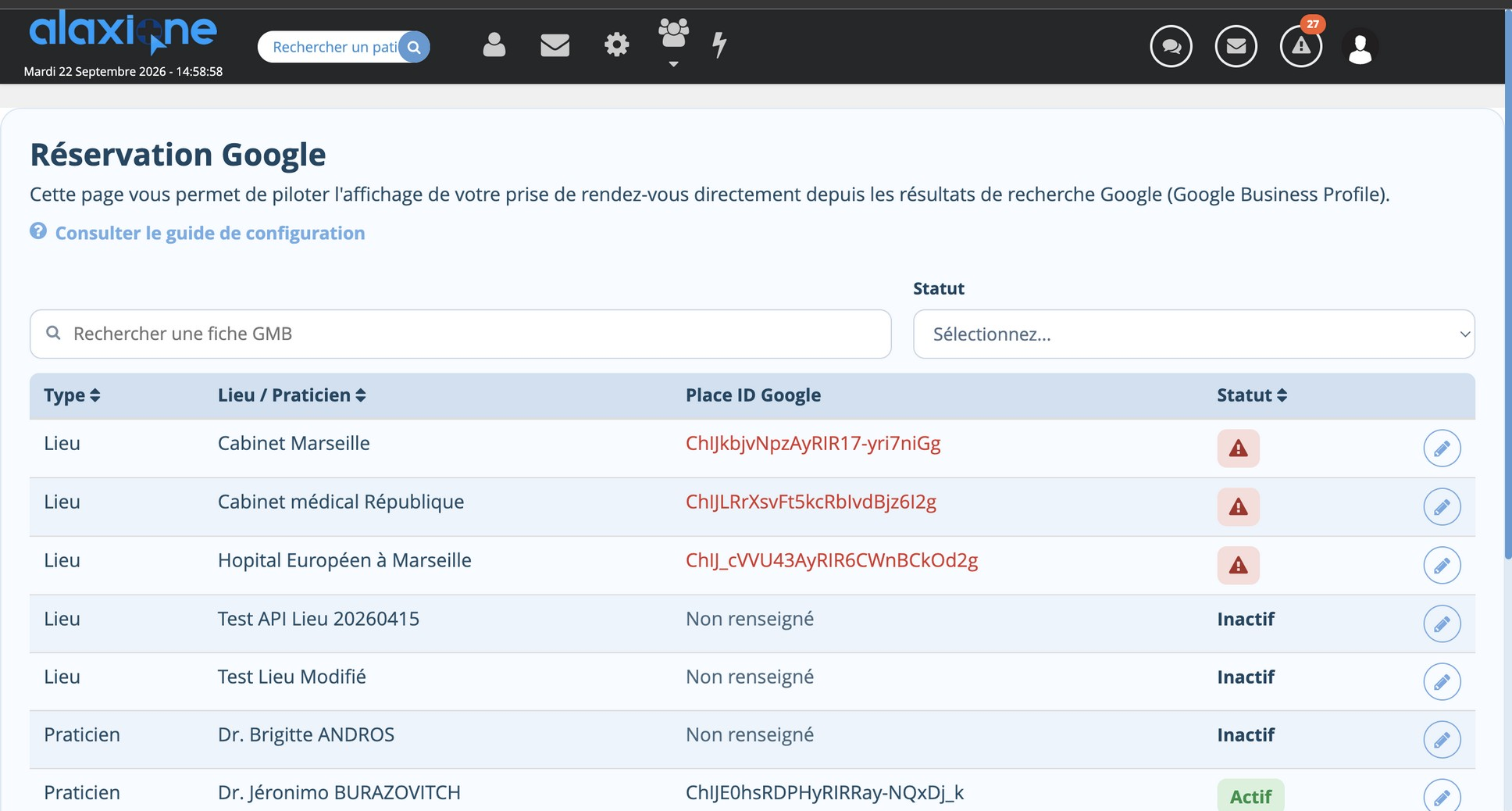Click the patient search magnifier button
This screenshot has width=1512, height=811.
[414, 47]
